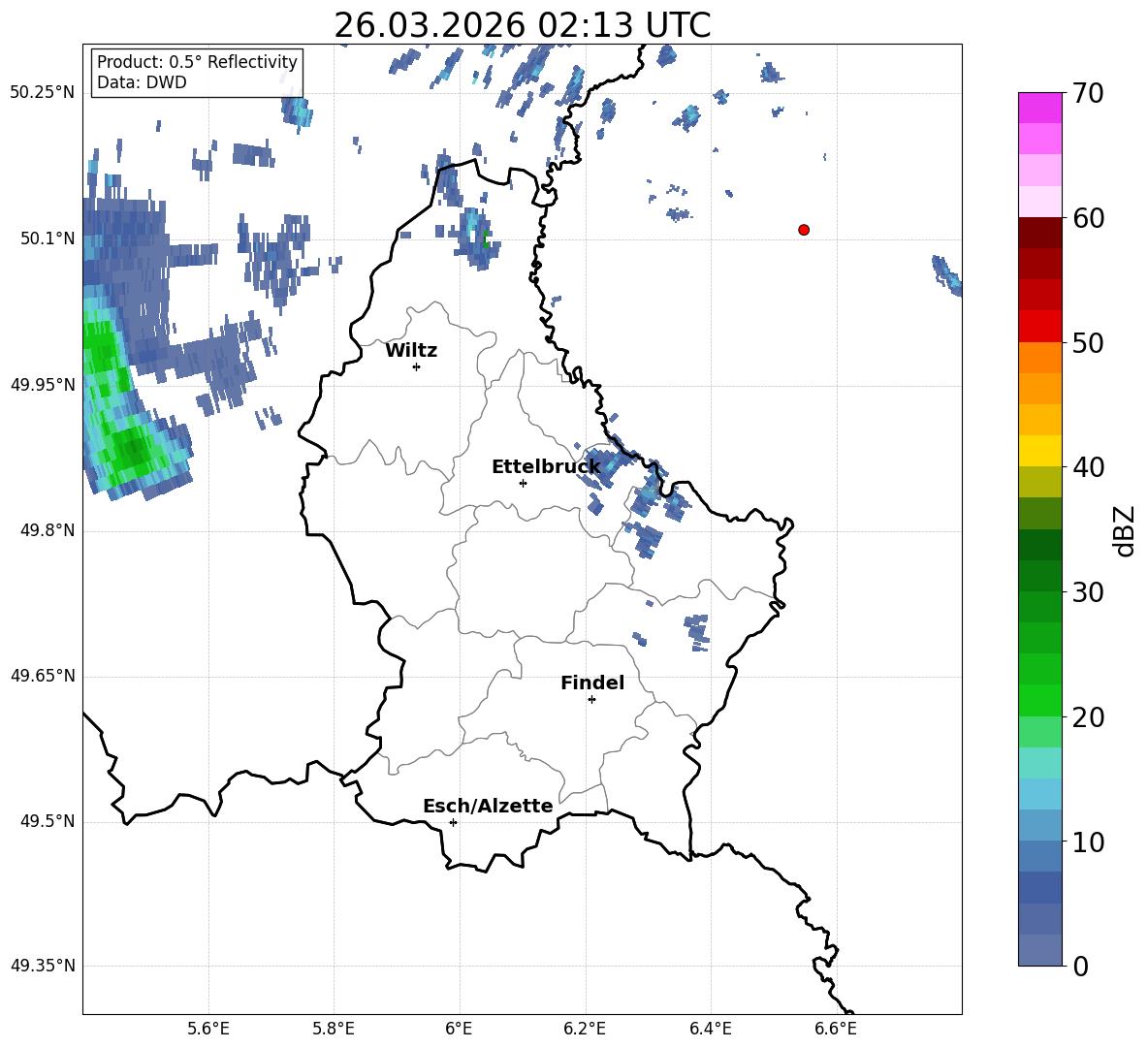
Task: Click the 50 tick on colorbar
Action: tap(1087, 342)
